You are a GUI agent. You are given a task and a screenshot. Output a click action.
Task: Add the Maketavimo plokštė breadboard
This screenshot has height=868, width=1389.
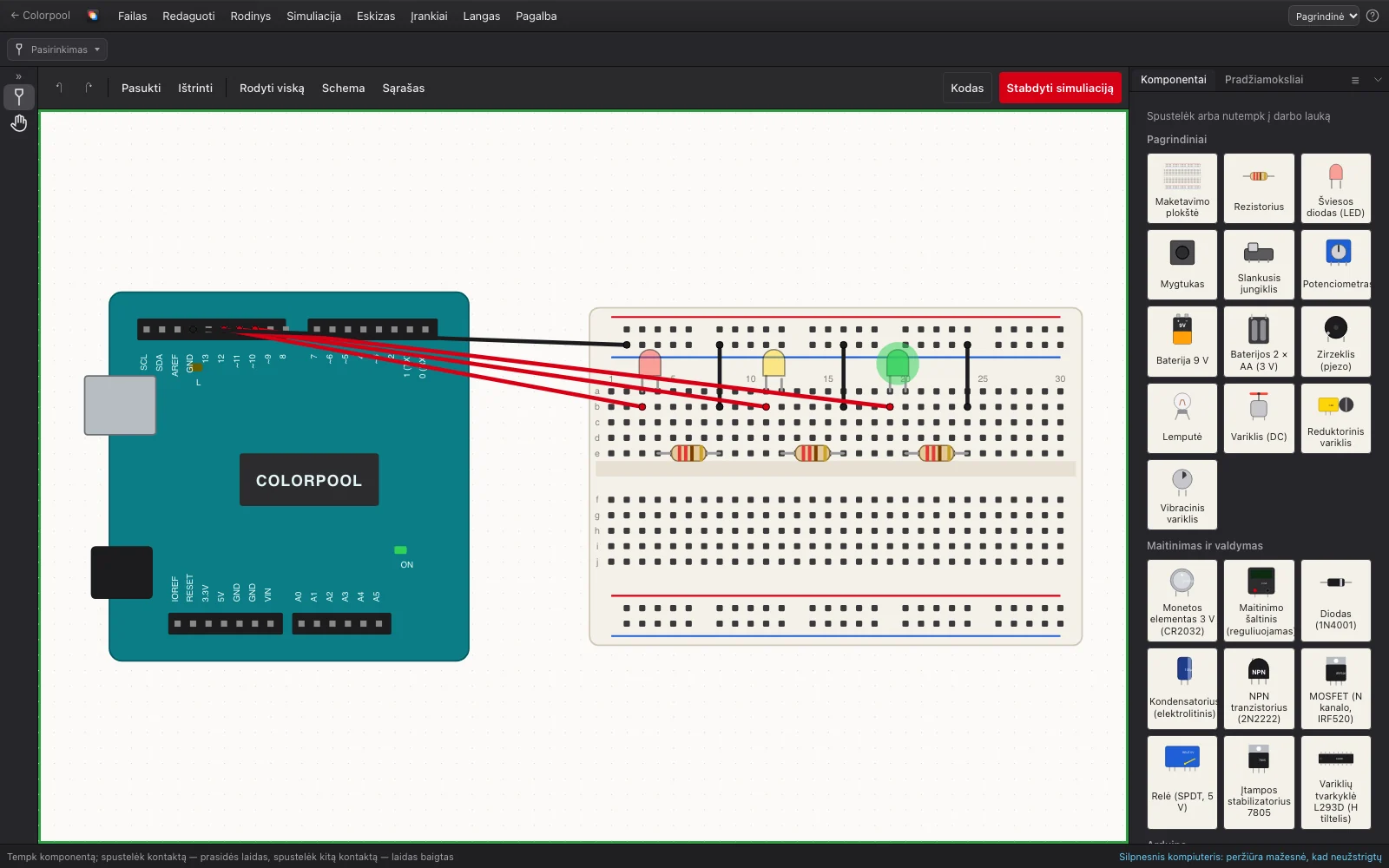click(x=1182, y=188)
